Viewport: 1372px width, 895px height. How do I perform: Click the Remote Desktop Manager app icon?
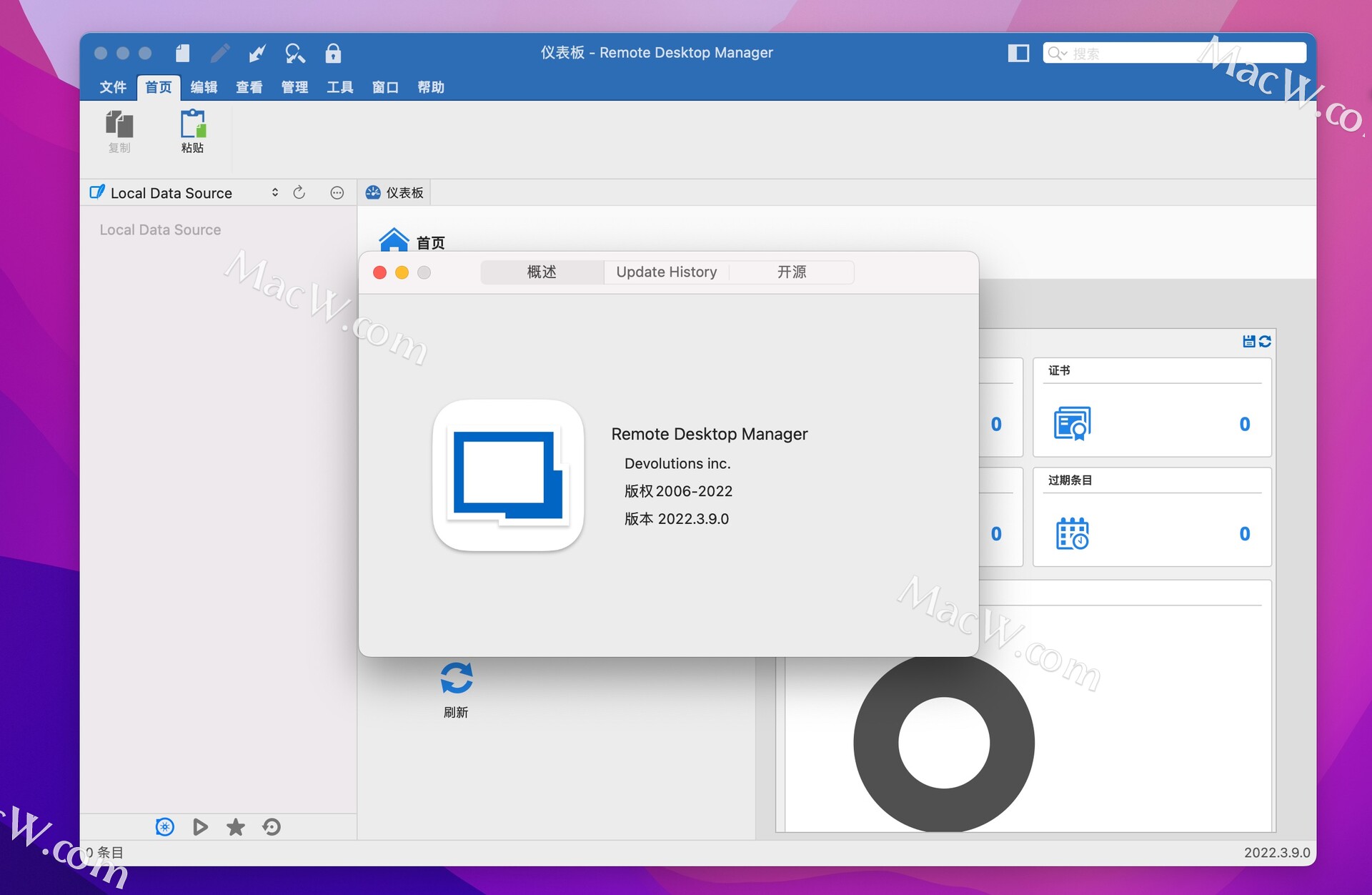coord(508,475)
